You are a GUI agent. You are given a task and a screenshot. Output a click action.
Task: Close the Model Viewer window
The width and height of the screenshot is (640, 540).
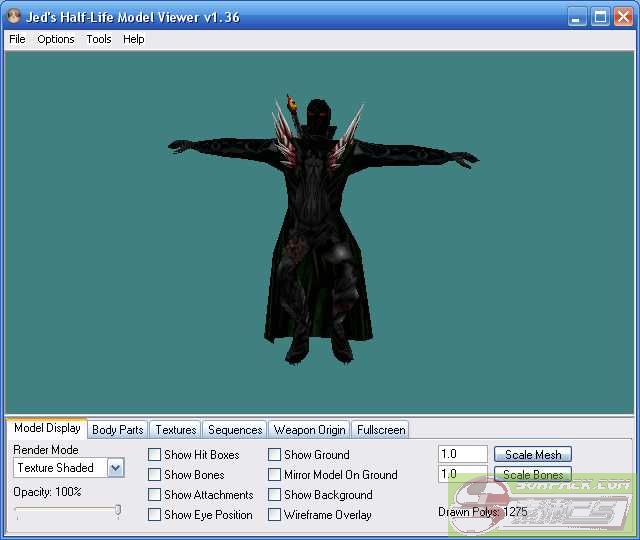click(x=624, y=17)
